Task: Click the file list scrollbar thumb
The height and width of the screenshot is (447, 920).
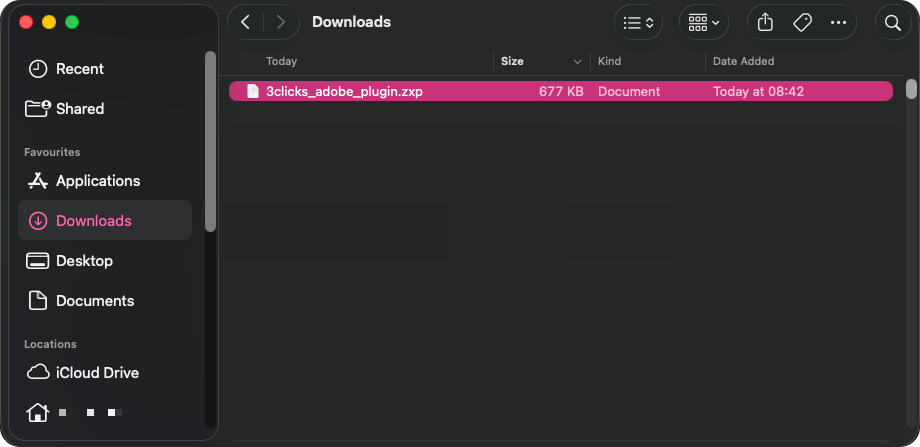Action: [911, 89]
